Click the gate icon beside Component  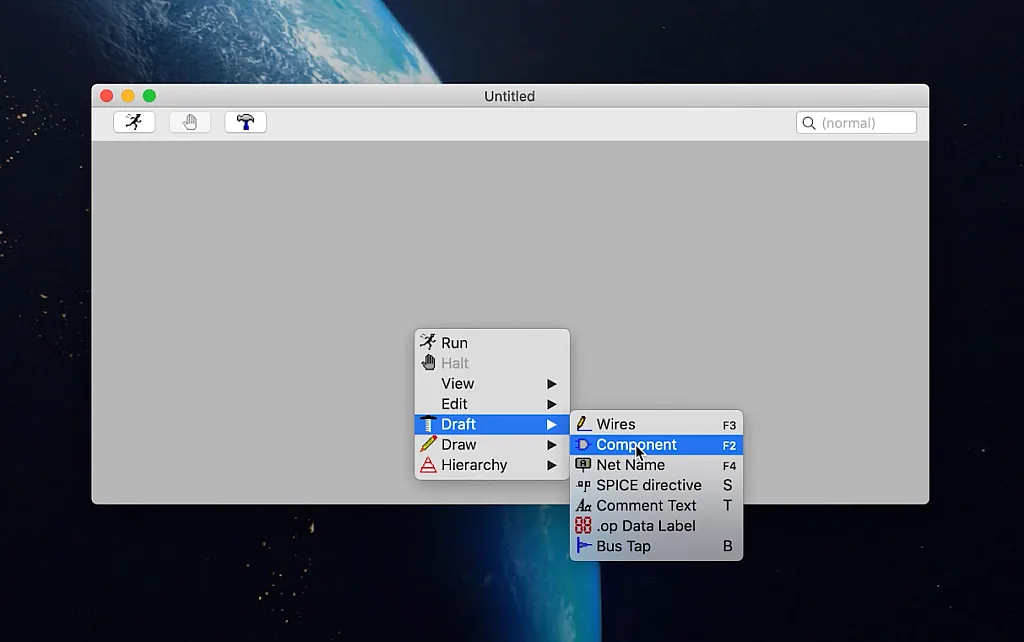click(x=583, y=445)
